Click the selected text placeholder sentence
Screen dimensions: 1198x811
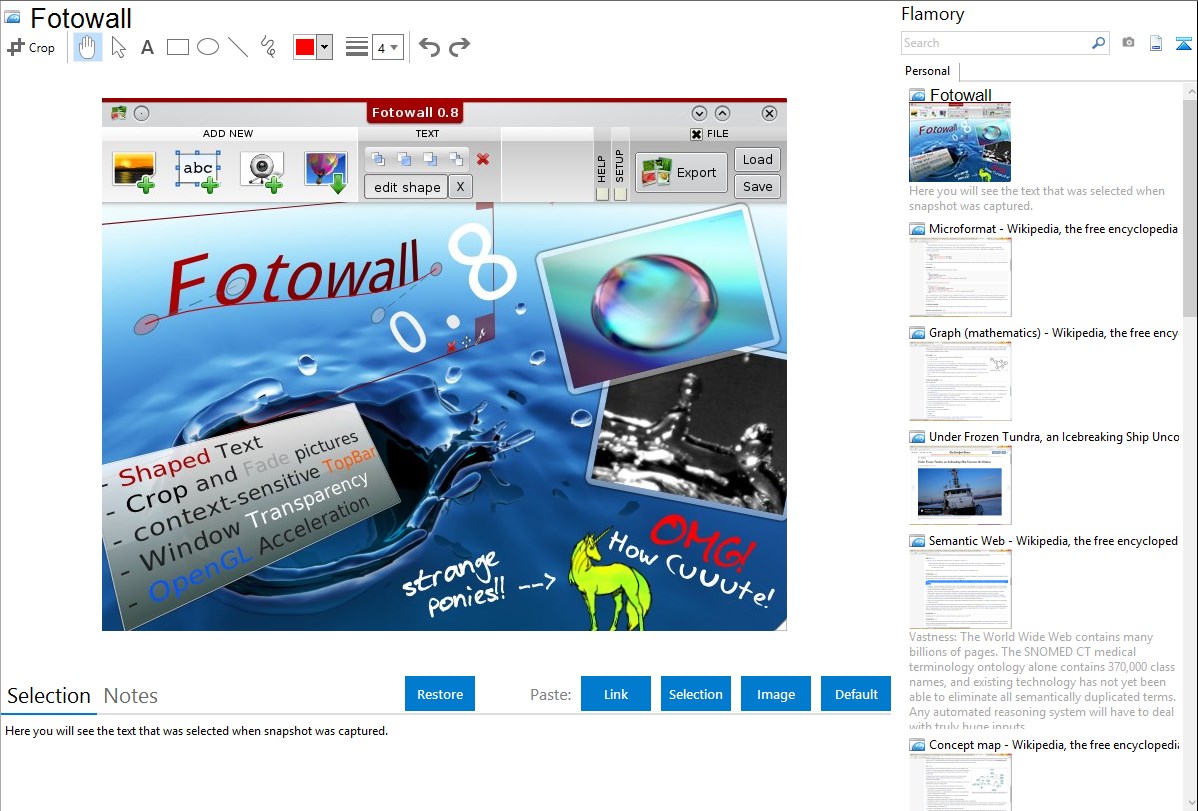(x=196, y=731)
